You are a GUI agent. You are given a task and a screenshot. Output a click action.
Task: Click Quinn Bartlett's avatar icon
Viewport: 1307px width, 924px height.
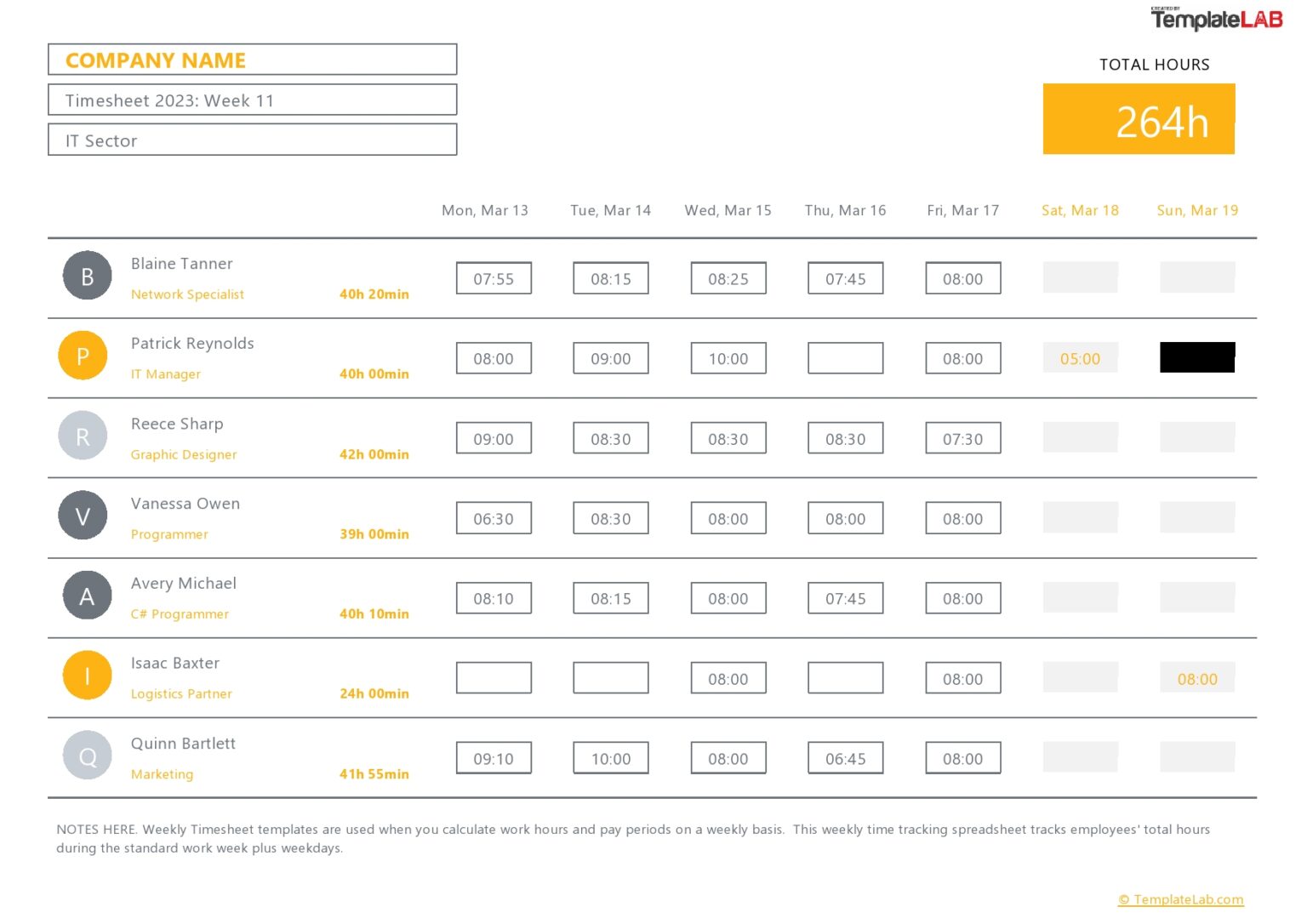coord(87,755)
